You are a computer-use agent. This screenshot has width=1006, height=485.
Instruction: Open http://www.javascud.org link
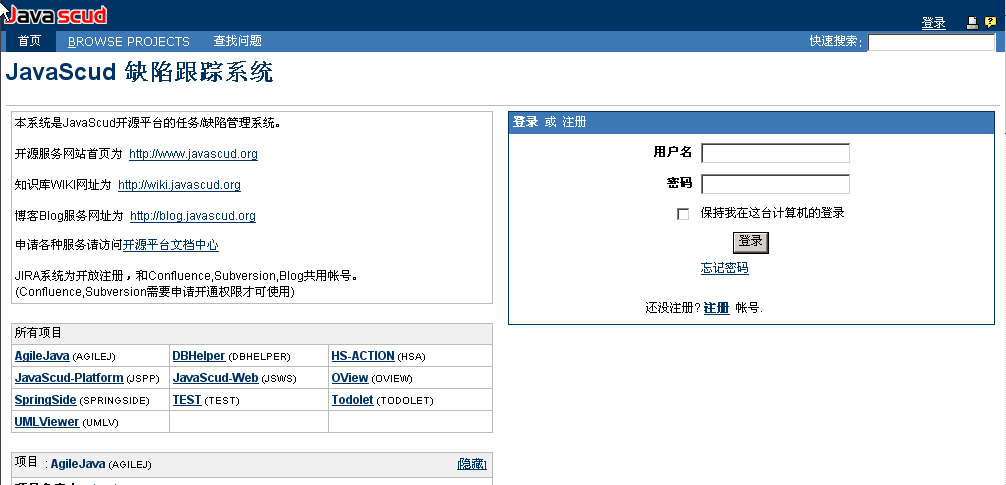[x=193, y=154]
